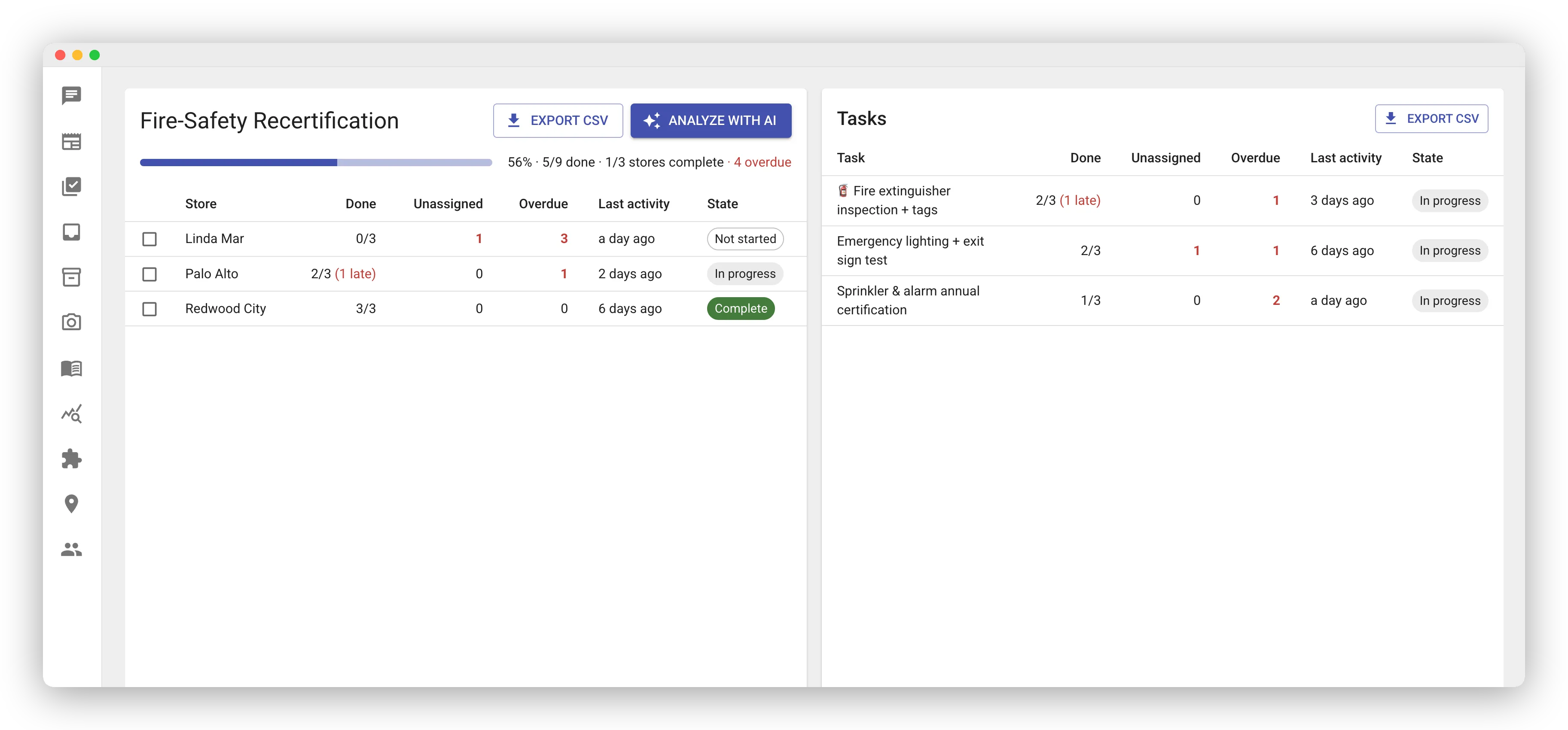Click the Analyze with AI button

[x=711, y=120]
